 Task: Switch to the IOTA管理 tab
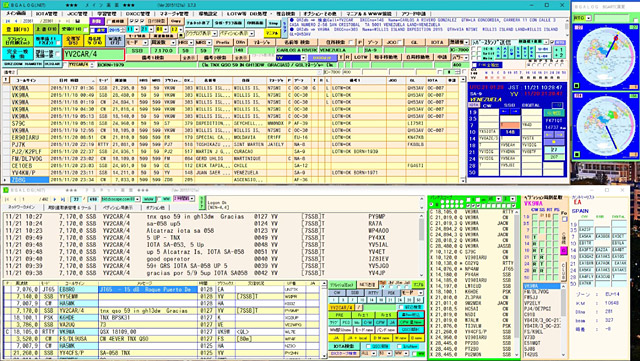pos(47,13)
